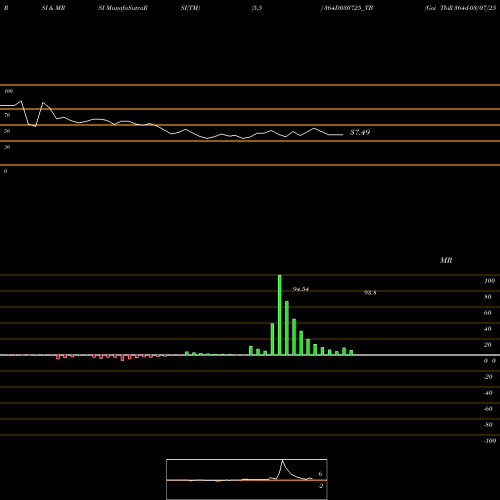Click the 30 label on RSI axis
Screen dimensions: 500x500
[7, 147]
